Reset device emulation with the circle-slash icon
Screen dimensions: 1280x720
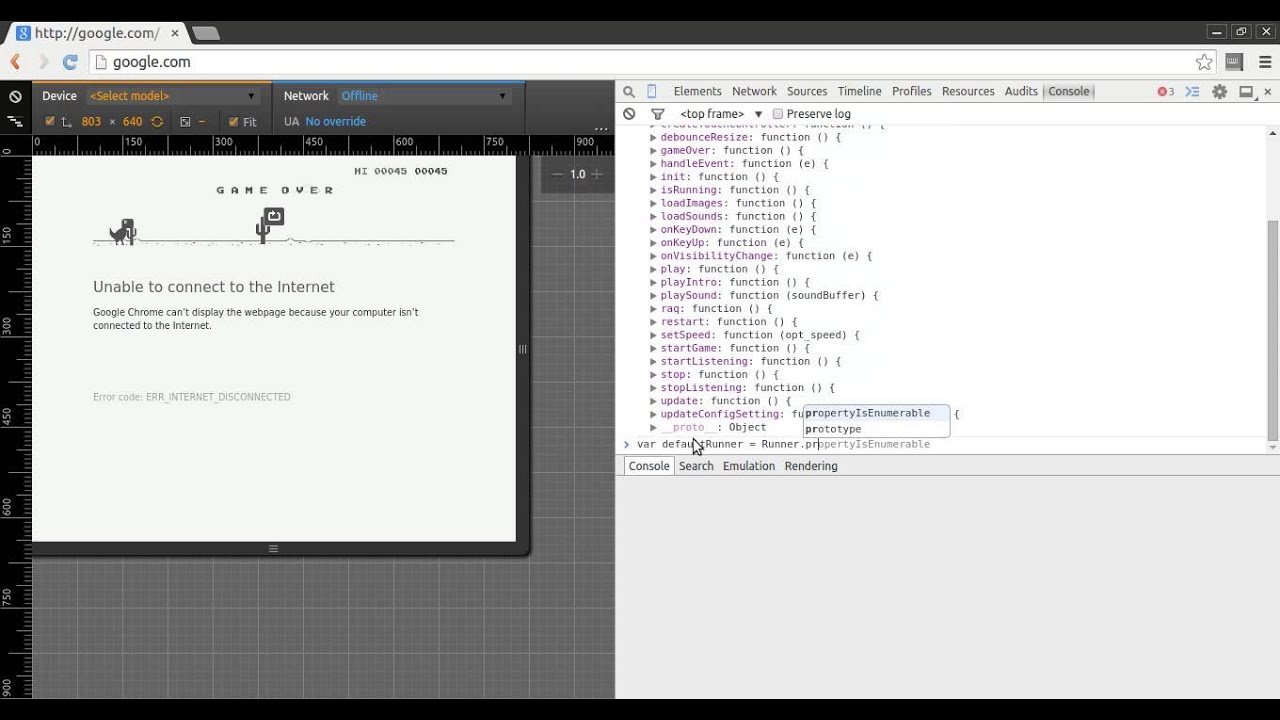click(x=15, y=97)
